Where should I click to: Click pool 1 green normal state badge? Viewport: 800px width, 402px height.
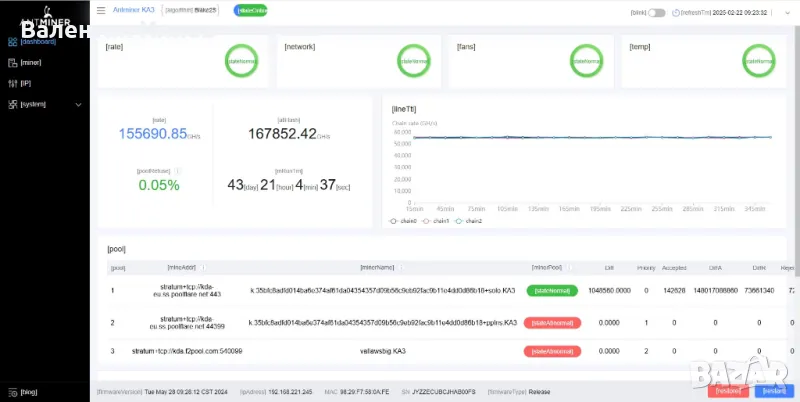tap(552, 291)
